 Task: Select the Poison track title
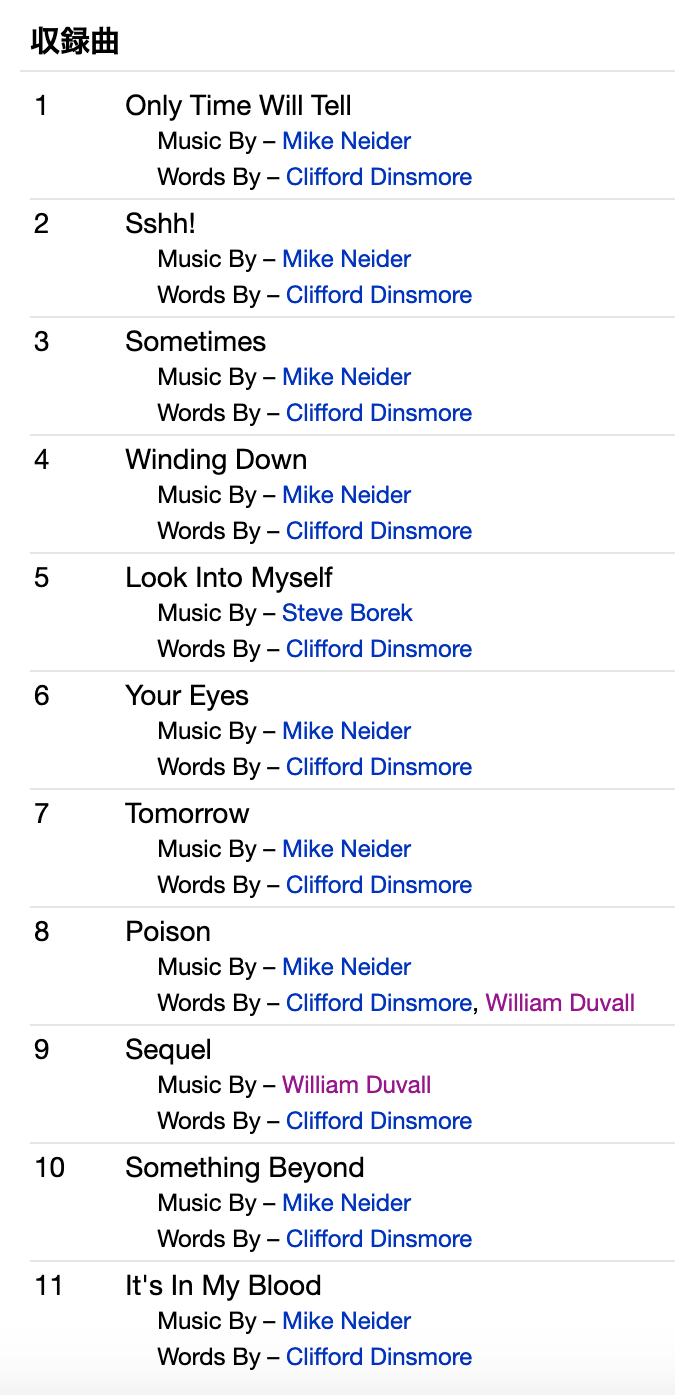168,932
